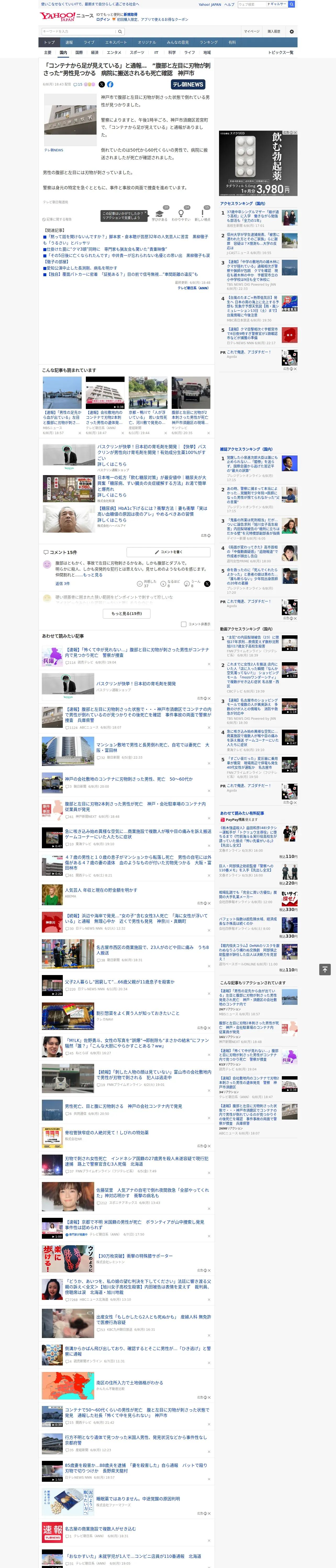The width and height of the screenshot is (336, 1568).
Task: Open the みんなの意見 tab
Action: [177, 42]
